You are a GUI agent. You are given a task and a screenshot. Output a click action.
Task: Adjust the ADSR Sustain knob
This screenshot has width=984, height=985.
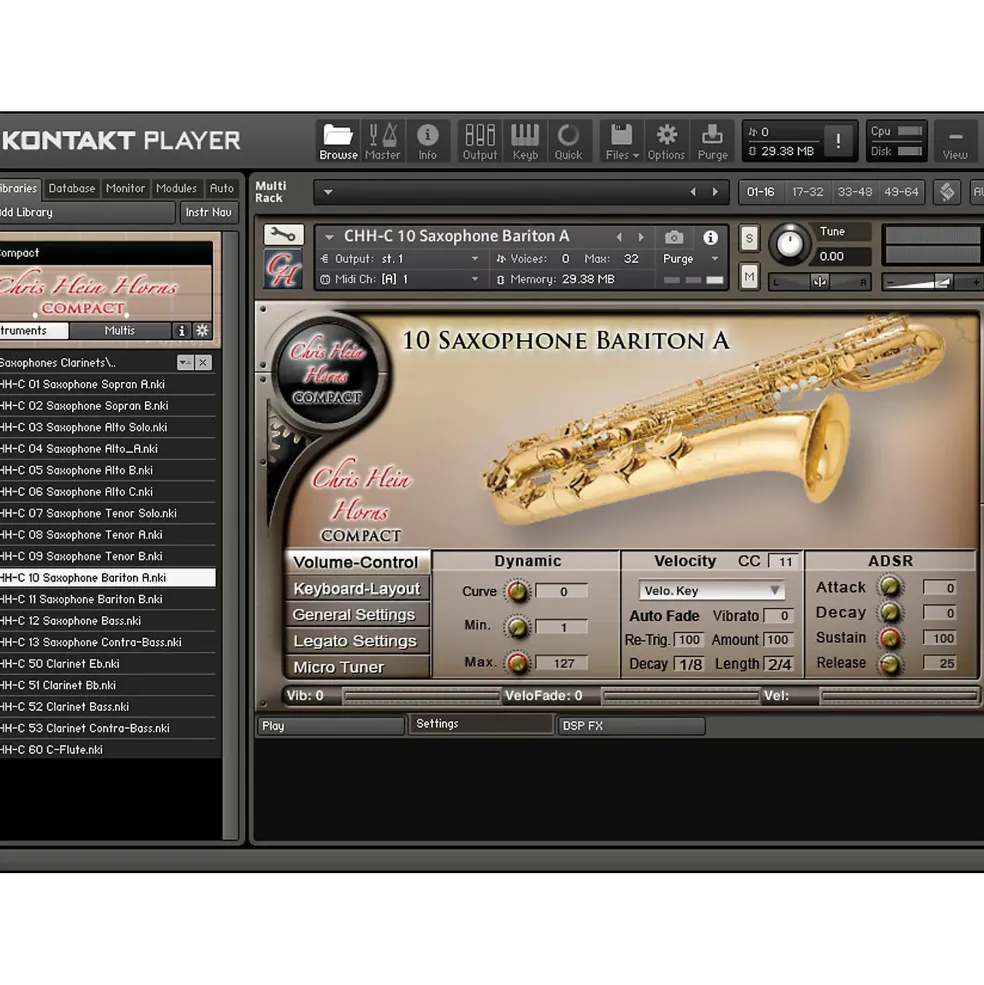(x=890, y=638)
